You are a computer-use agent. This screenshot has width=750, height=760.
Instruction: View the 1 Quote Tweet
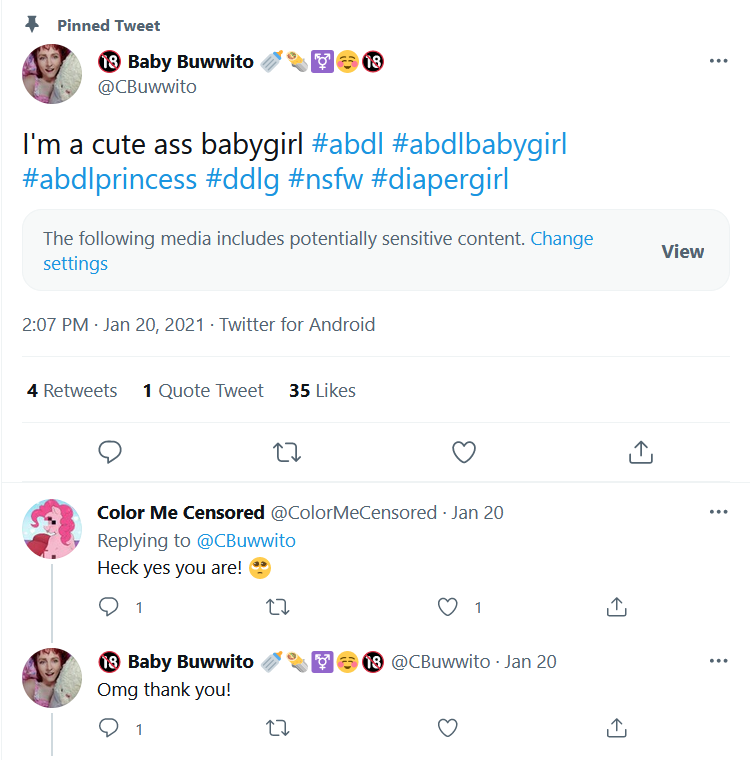203,391
